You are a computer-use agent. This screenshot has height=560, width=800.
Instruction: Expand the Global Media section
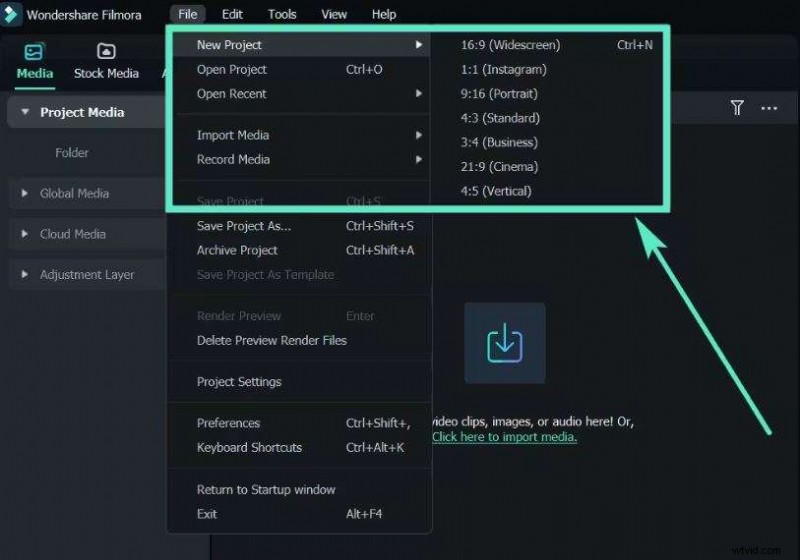24,193
